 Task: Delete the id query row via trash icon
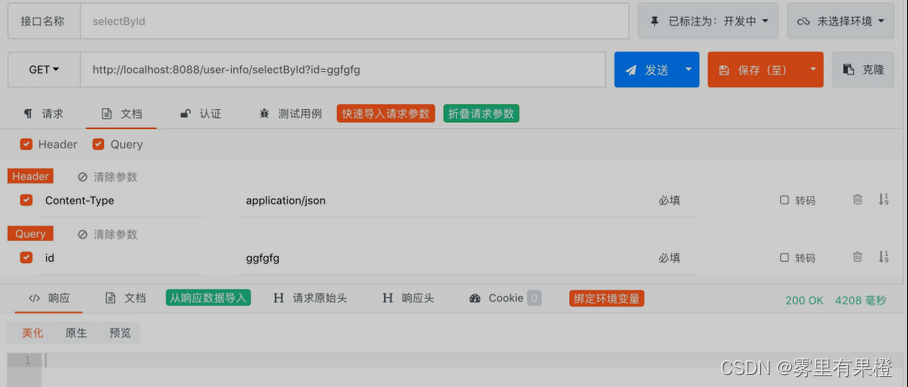pyautogui.click(x=858, y=257)
